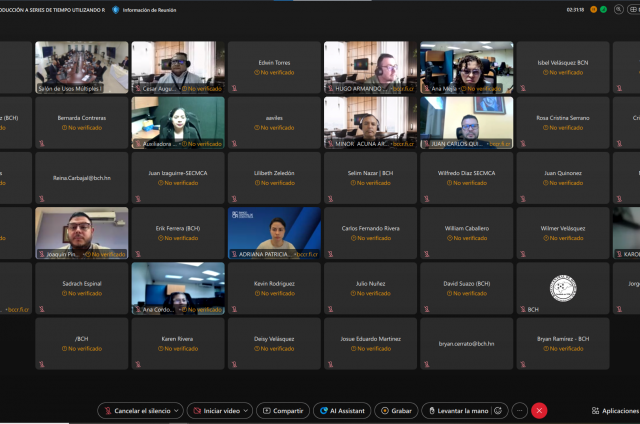Click muted mic icon on Wilfredo Diaz SECMCA tile
Viewport: 640px width, 424px height.
427,199
